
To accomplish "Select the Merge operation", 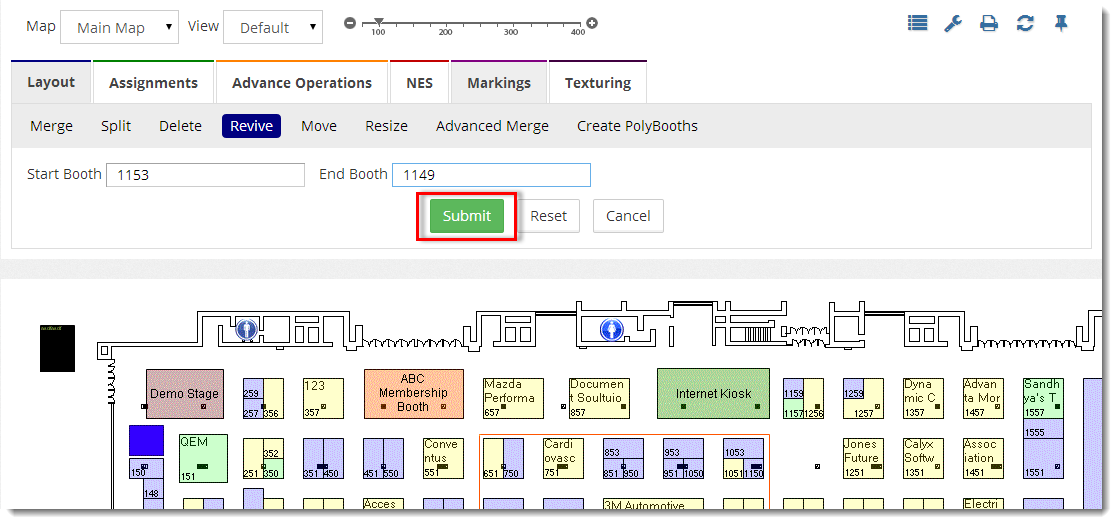I will [x=51, y=126].
